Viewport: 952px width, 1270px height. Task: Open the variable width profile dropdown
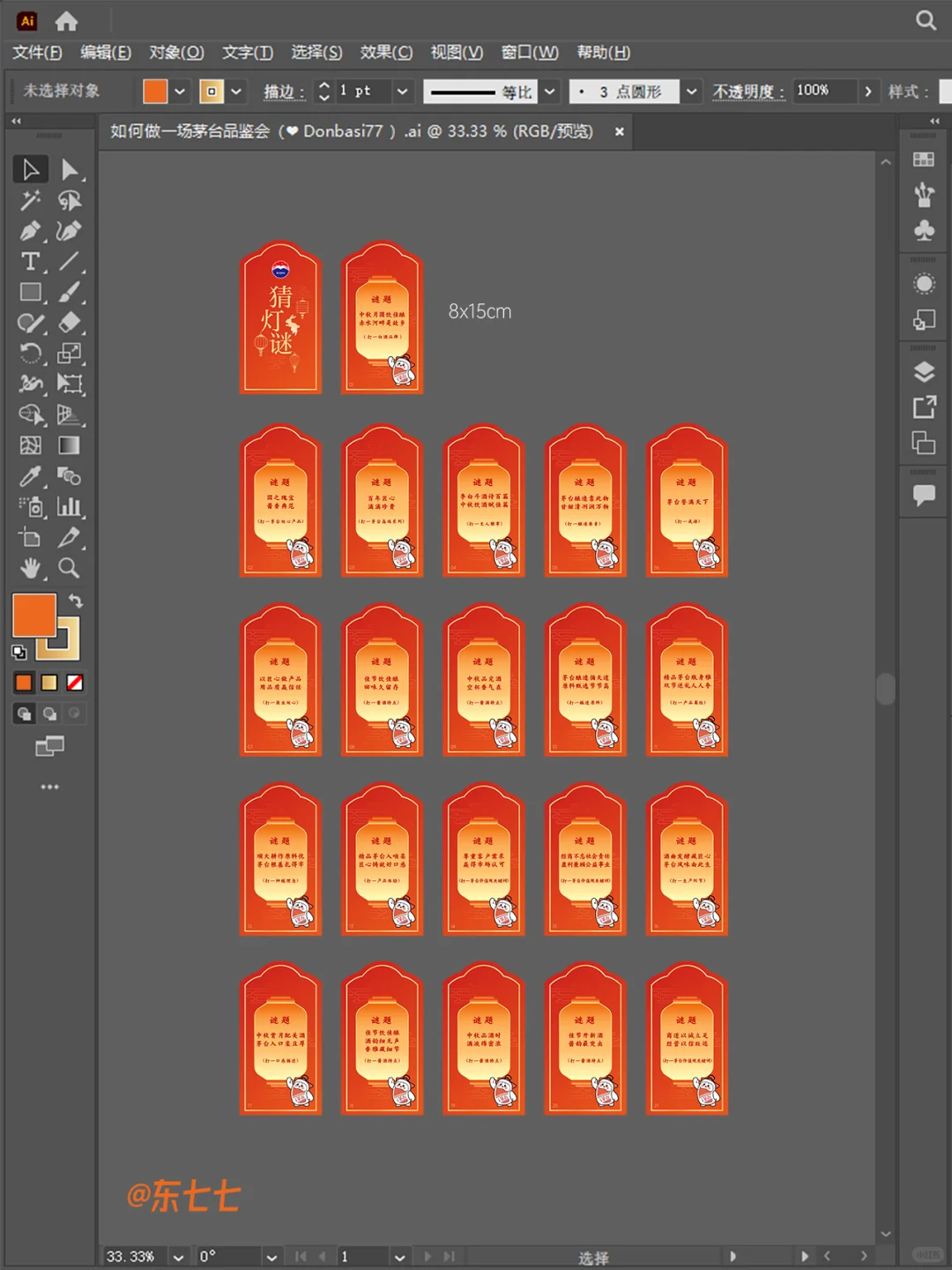(550, 91)
